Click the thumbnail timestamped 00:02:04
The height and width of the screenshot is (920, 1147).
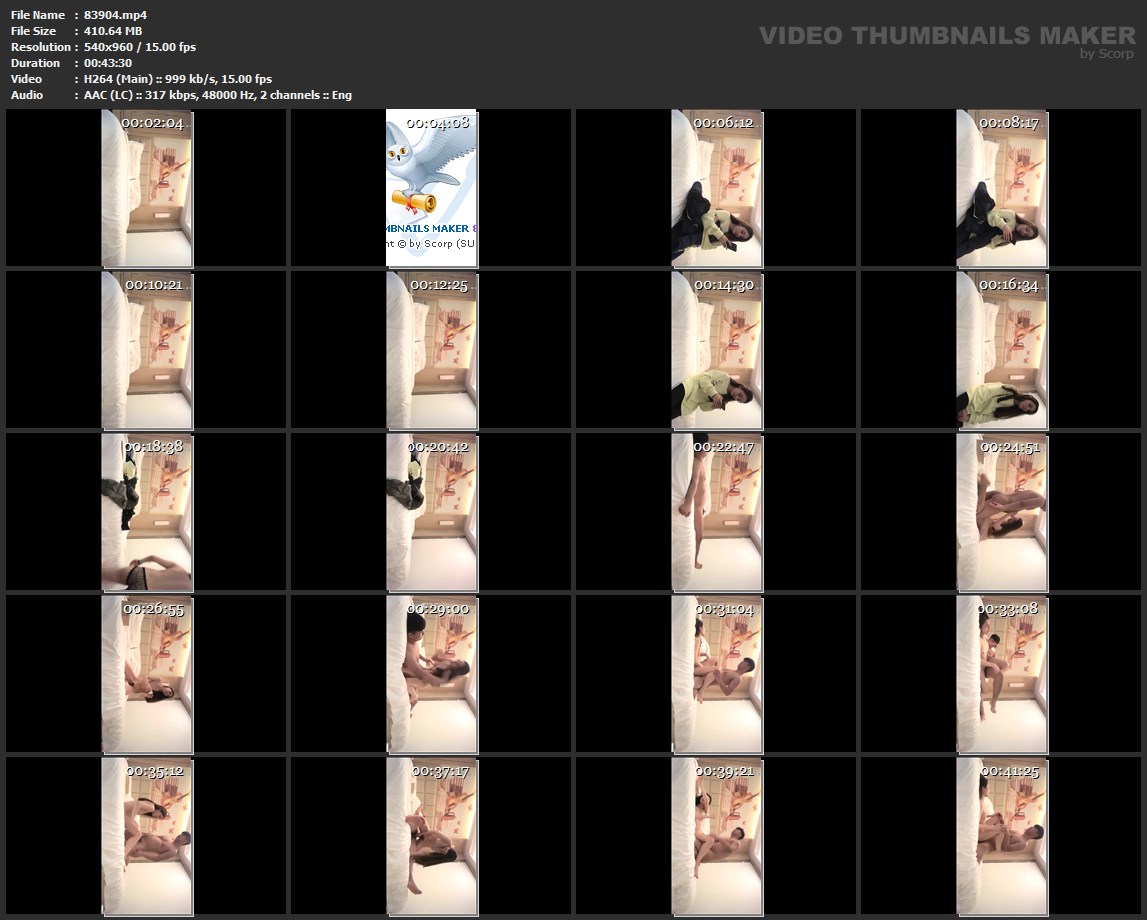pyautogui.click(x=147, y=188)
